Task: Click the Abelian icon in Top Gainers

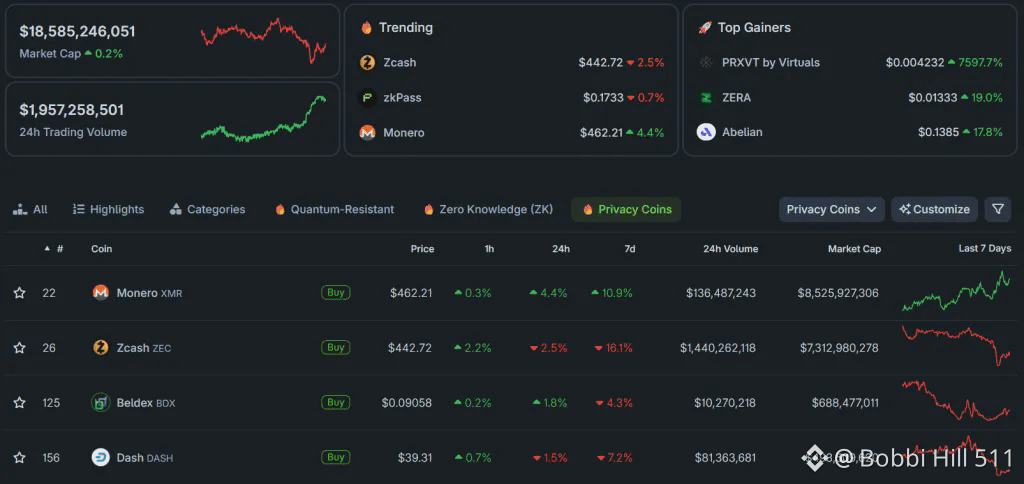Action: tap(706, 132)
